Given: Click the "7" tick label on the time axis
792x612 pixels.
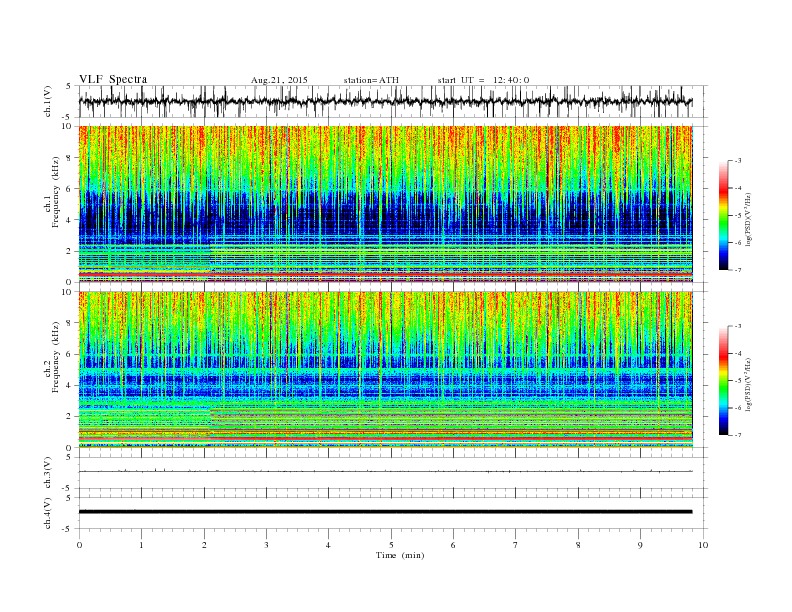Looking at the screenshot, I should [516, 545].
